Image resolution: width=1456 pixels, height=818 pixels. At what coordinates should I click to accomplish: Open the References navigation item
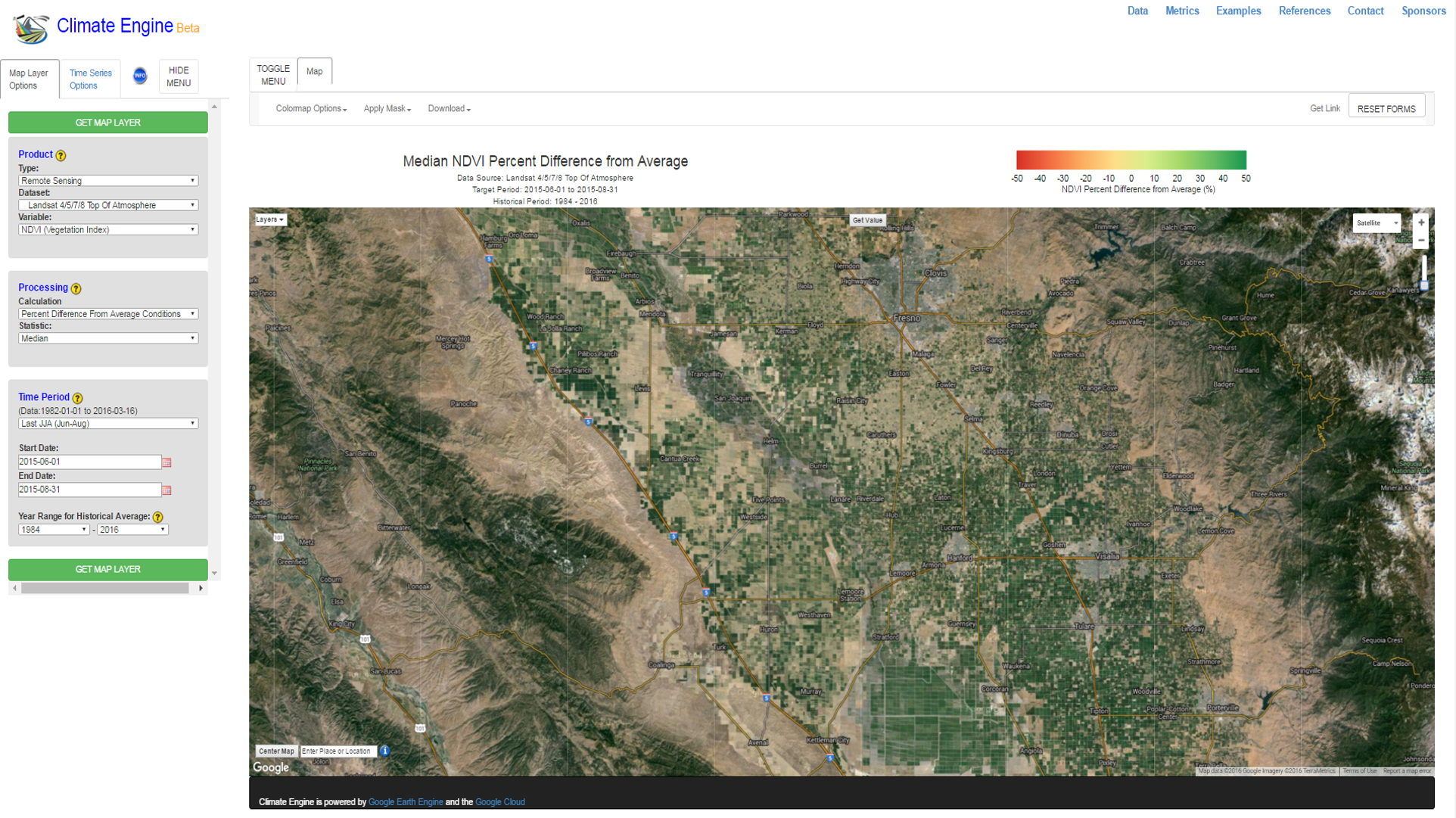point(1304,11)
